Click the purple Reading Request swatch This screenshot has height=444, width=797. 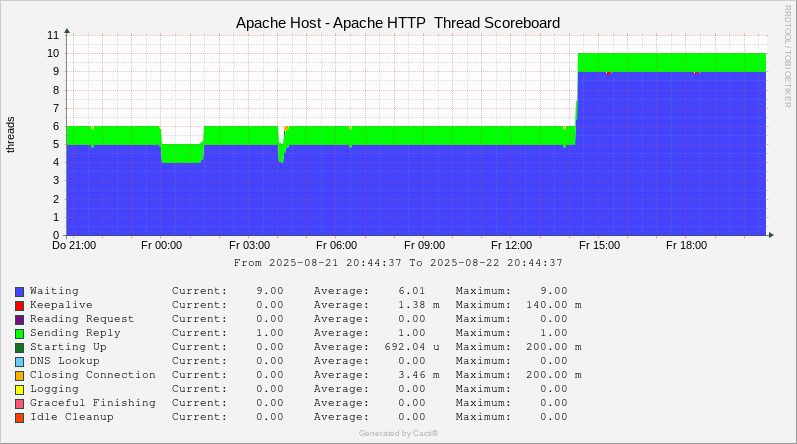pyautogui.click(x=19, y=320)
